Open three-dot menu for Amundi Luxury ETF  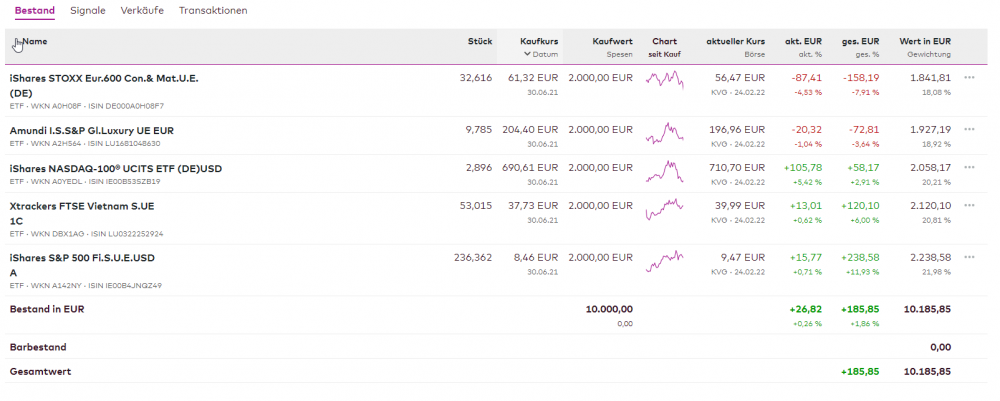pos(968,129)
